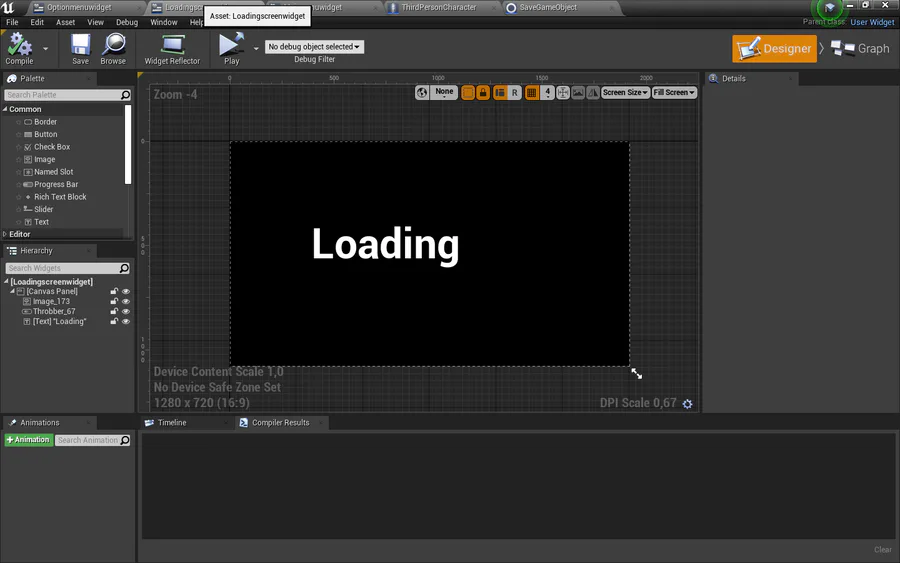Select Image_173 in hierarchy
The image size is (900, 563).
click(x=51, y=301)
